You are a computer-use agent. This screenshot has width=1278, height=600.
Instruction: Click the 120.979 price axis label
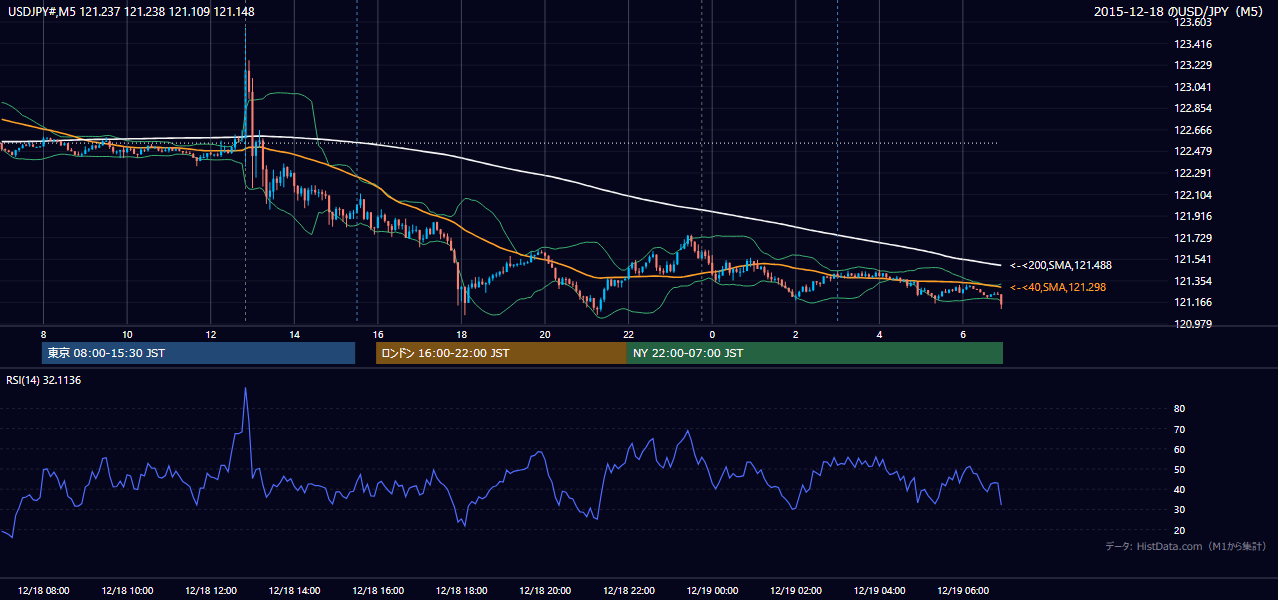[x=1192, y=324]
